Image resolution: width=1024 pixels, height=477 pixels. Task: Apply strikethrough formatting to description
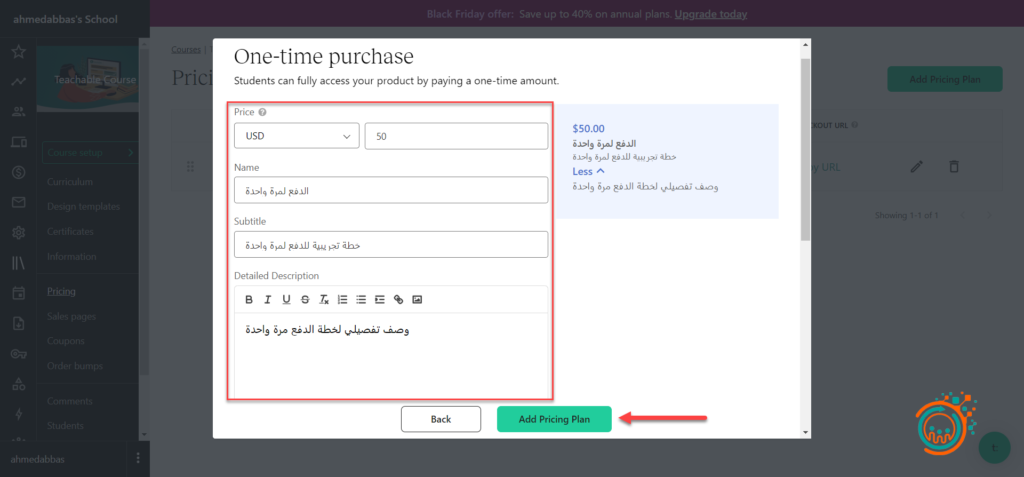point(305,299)
